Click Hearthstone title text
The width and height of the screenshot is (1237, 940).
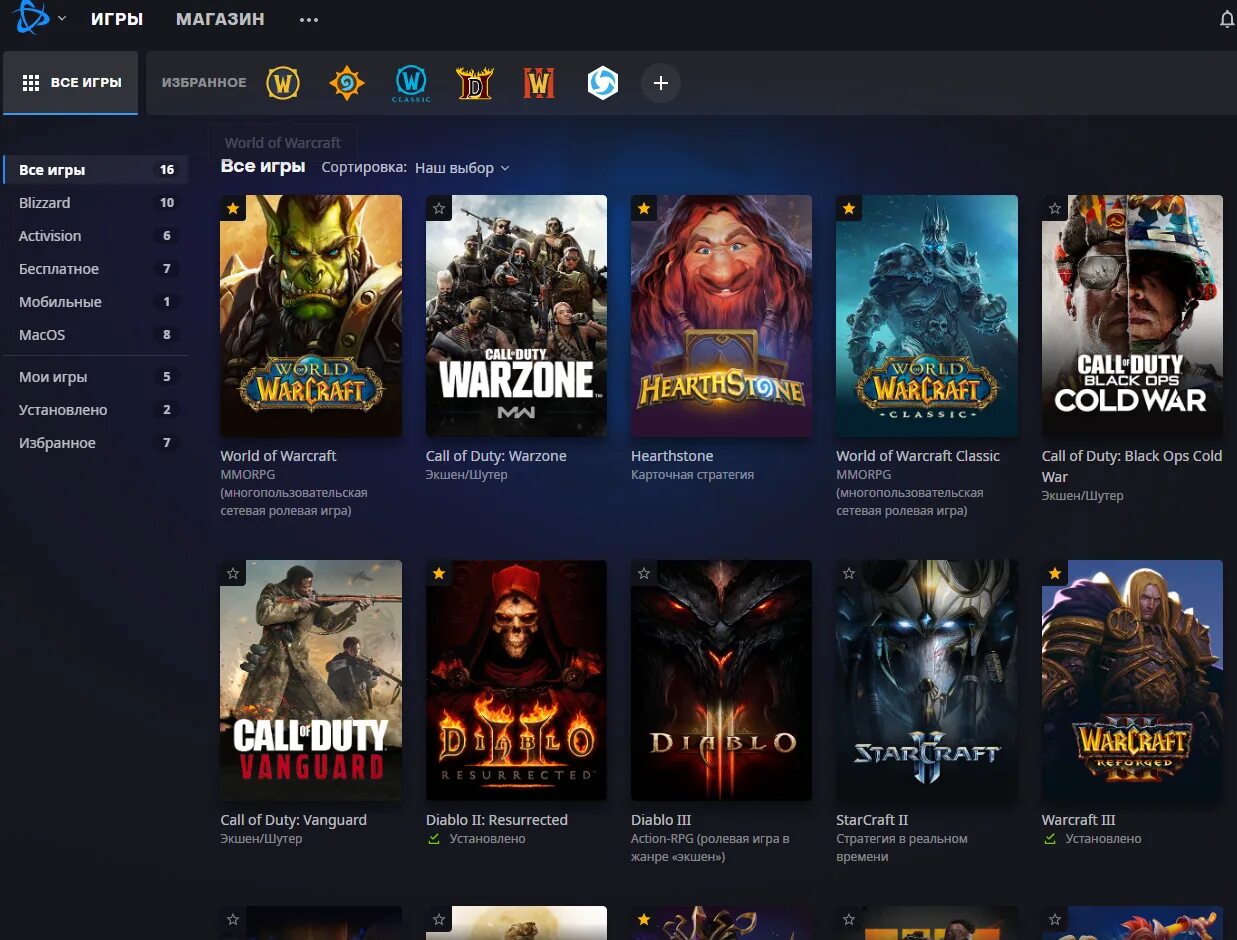click(672, 456)
